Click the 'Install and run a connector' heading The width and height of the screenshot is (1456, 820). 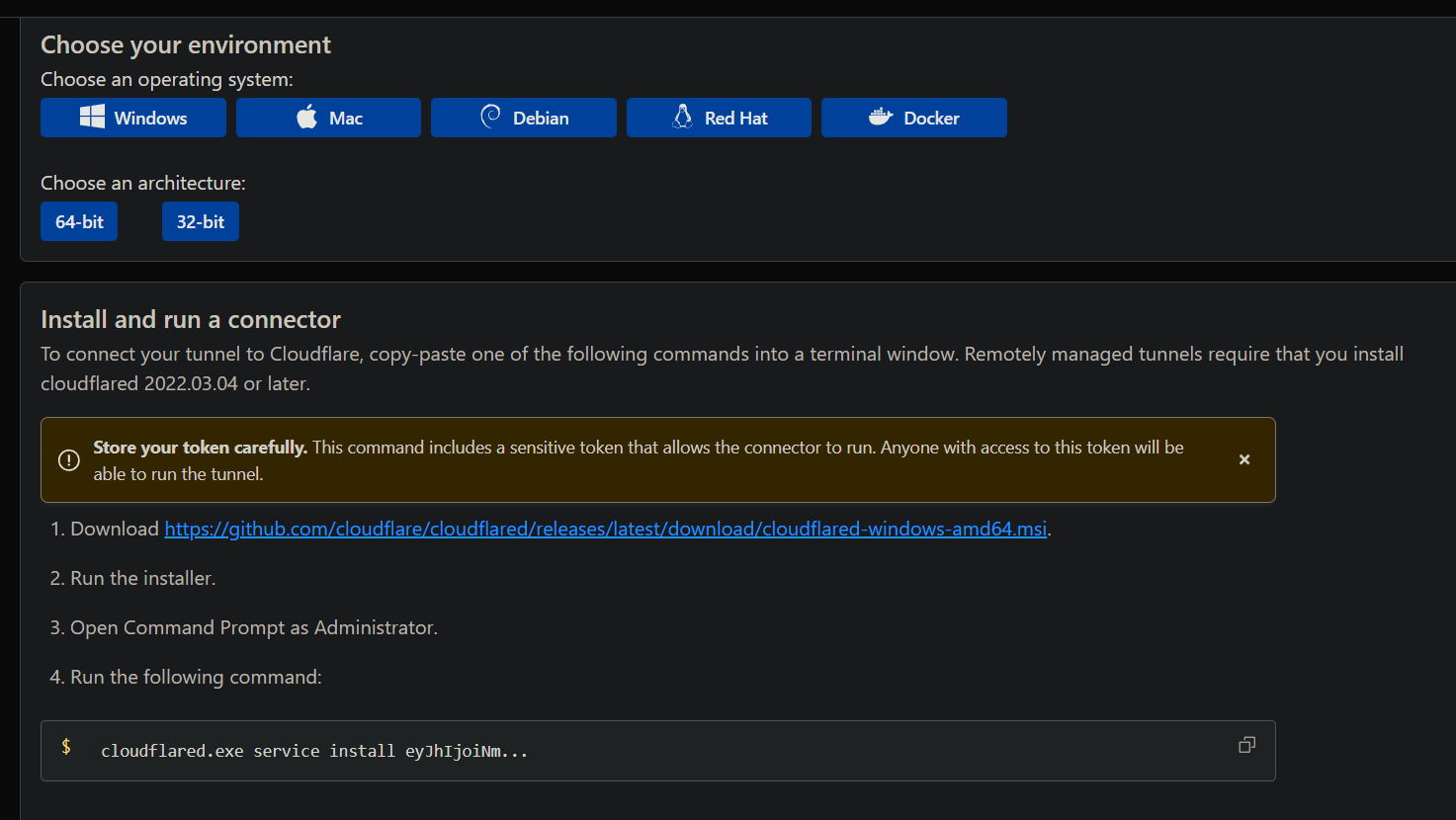pos(191,319)
